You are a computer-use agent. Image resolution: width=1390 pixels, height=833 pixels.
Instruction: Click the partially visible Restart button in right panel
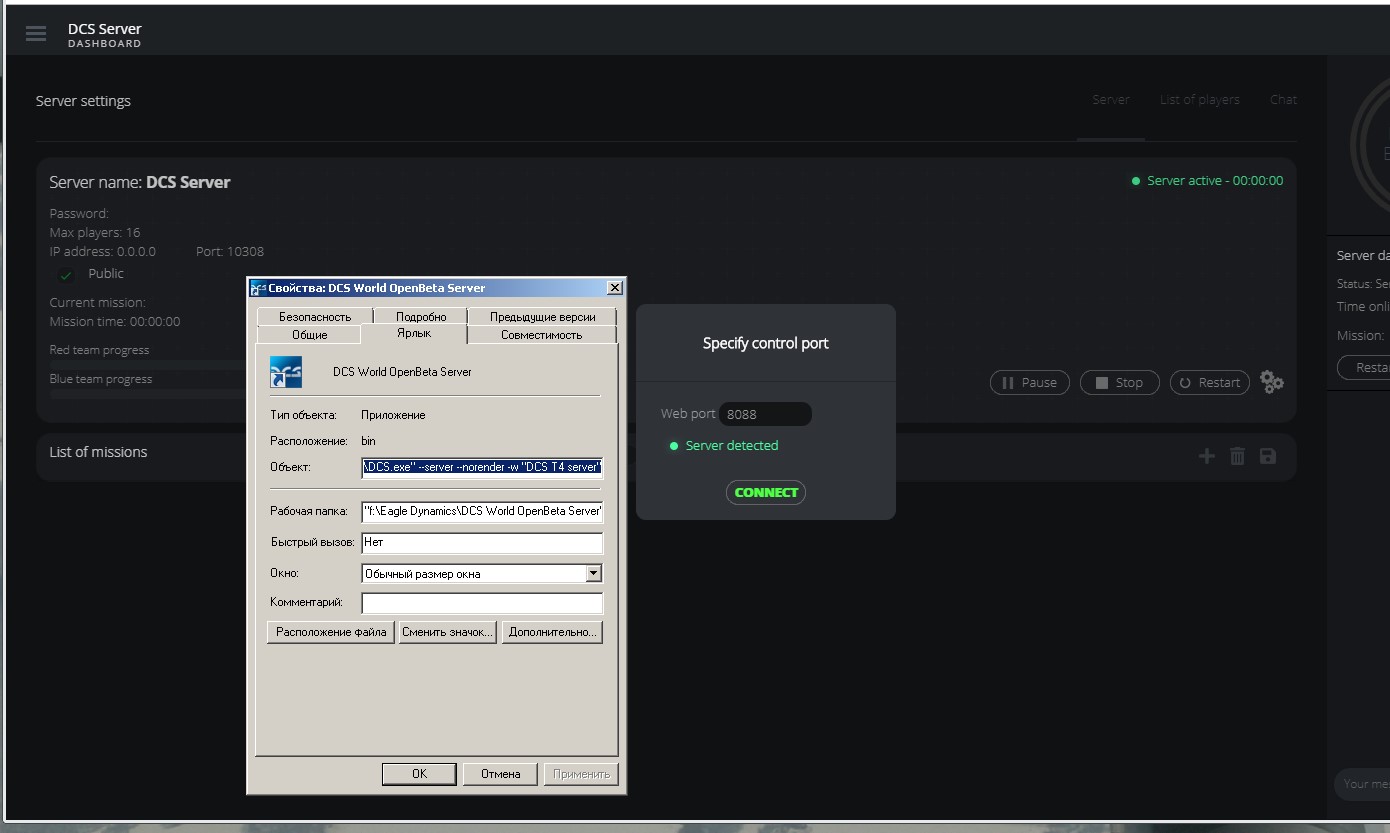coord(1364,368)
